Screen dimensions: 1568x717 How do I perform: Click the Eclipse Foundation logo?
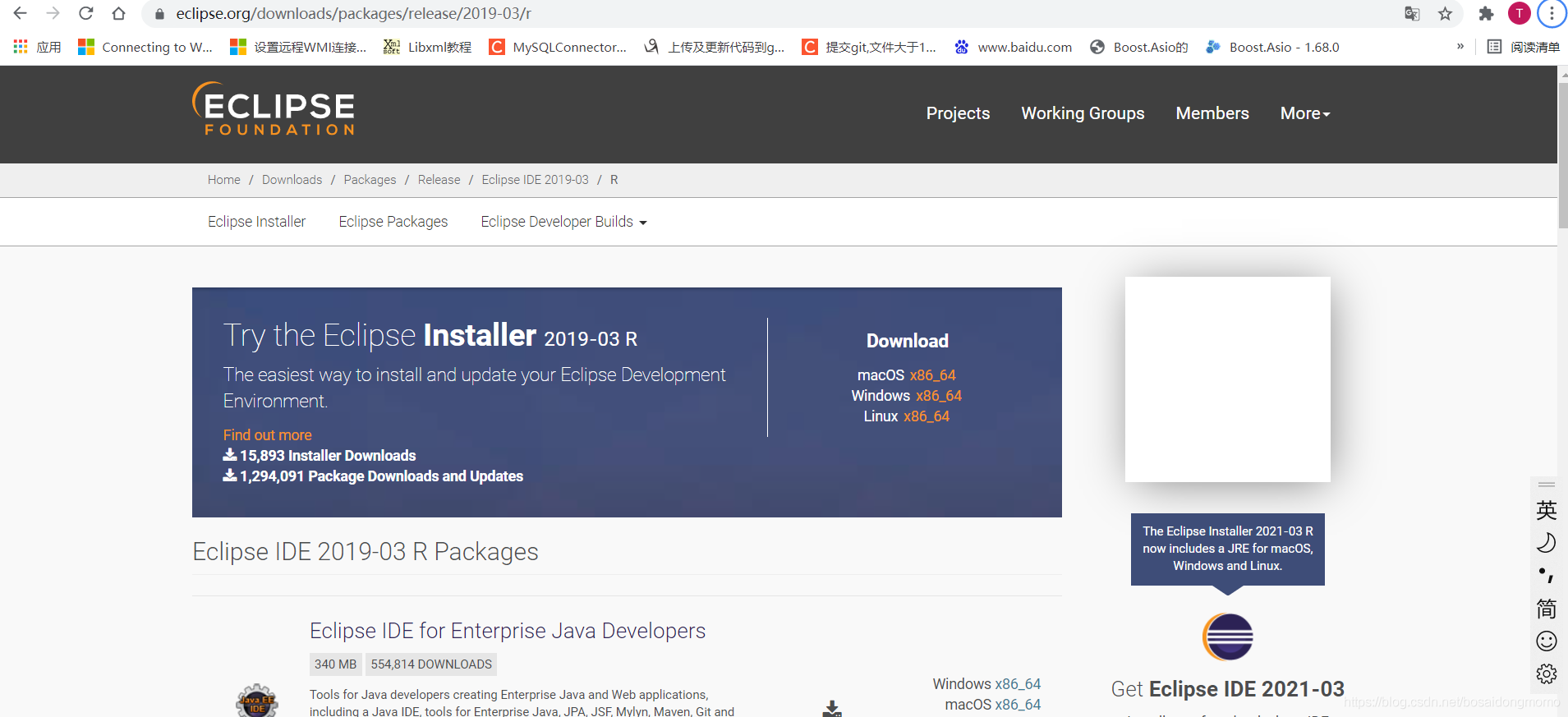click(x=274, y=108)
